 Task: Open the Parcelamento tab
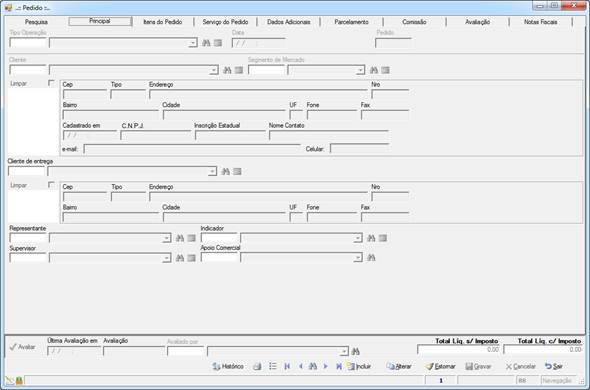click(x=351, y=22)
